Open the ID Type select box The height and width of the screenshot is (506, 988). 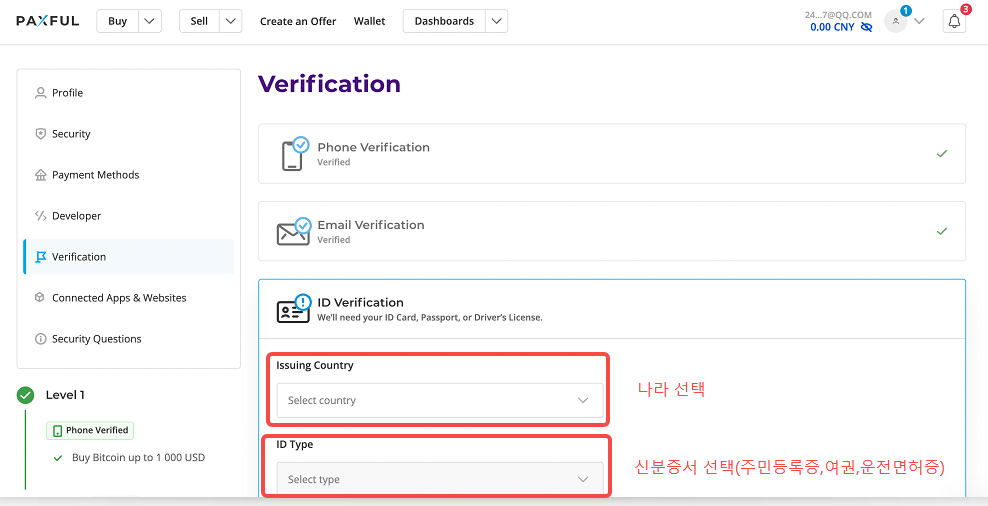click(x=440, y=479)
